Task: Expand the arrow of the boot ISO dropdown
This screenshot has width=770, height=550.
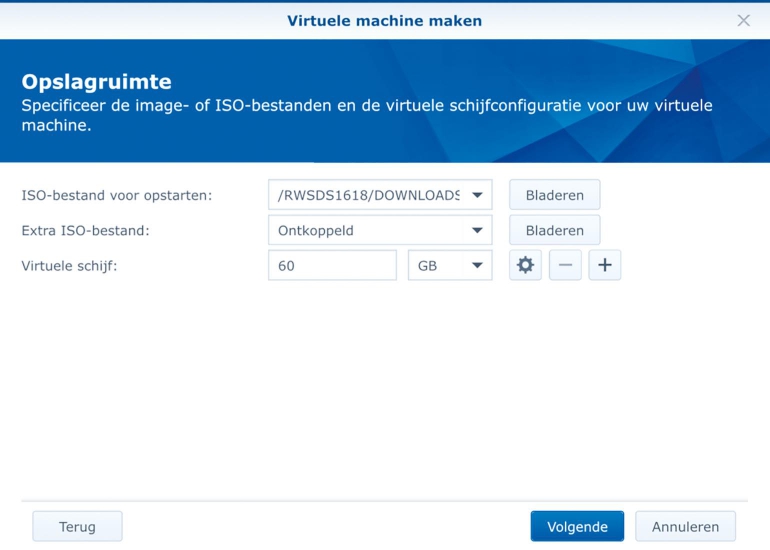Action: click(477, 196)
